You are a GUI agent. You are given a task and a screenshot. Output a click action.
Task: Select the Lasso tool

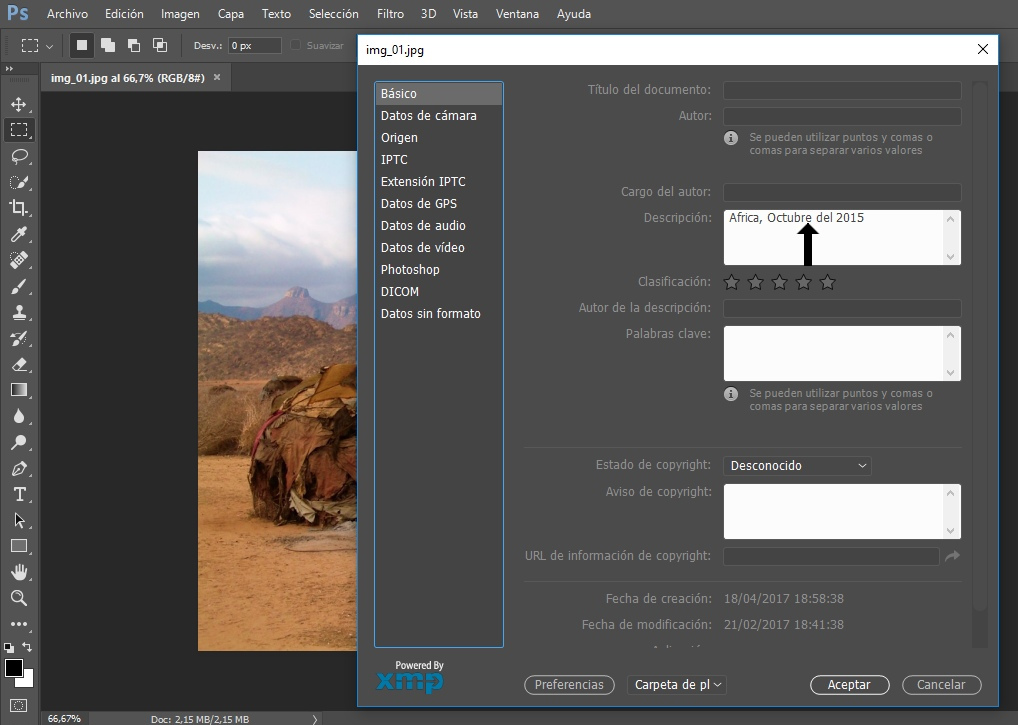[x=19, y=156]
